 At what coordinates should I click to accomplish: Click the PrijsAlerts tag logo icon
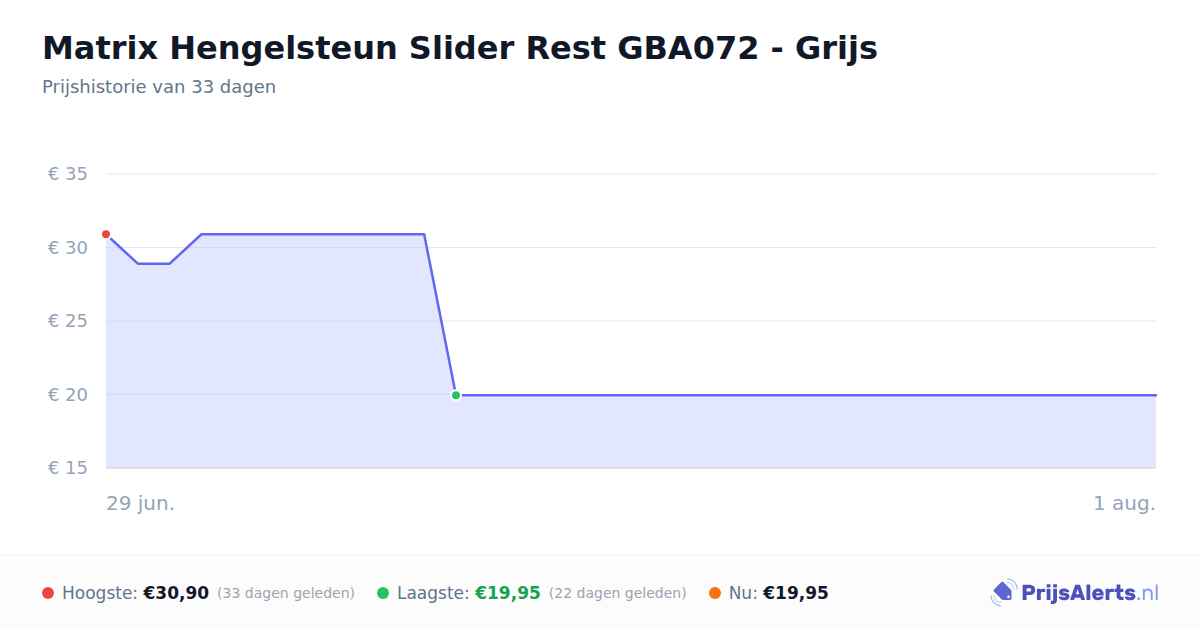coord(1003,593)
